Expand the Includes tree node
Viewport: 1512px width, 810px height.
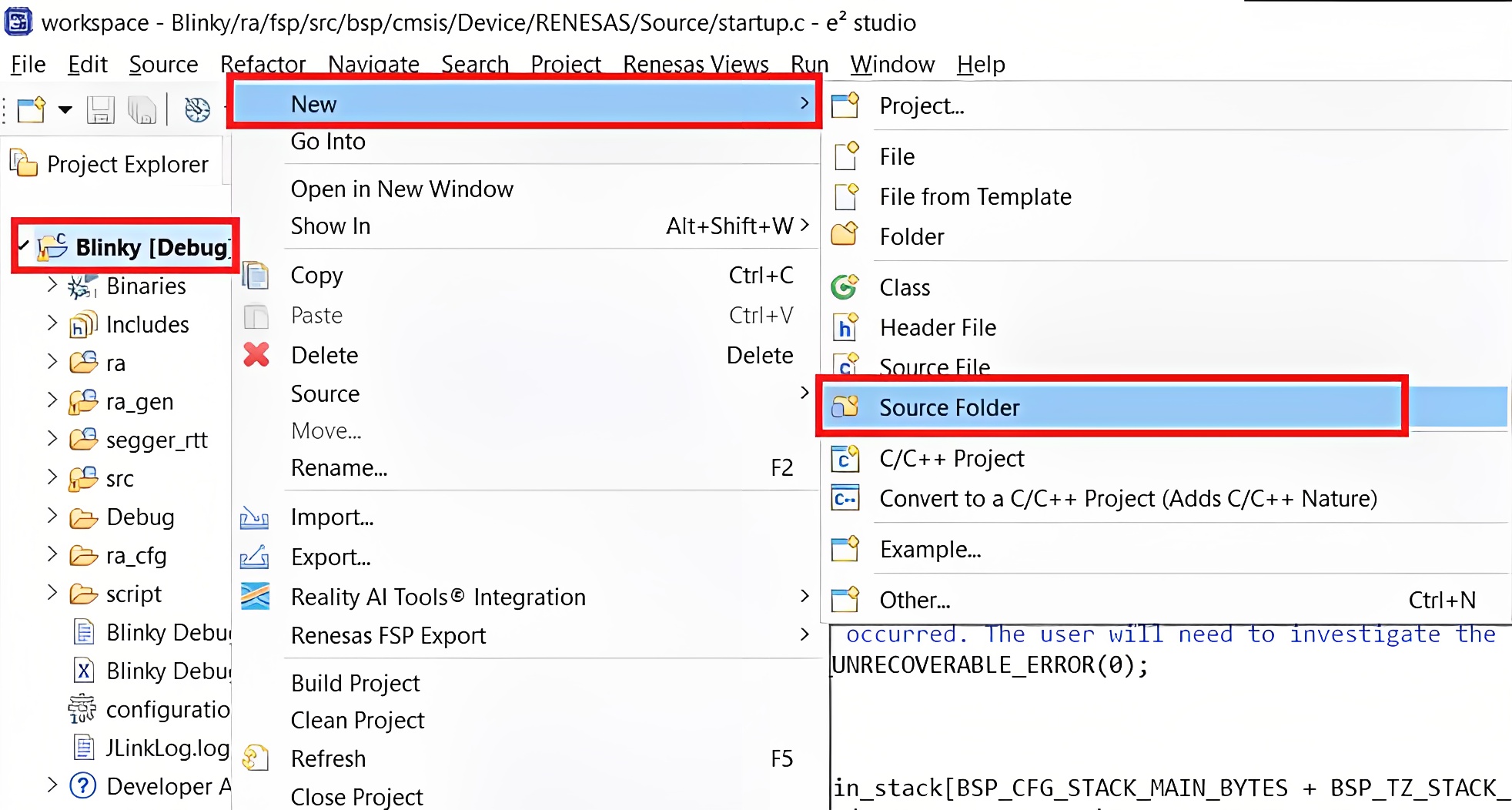[52, 323]
